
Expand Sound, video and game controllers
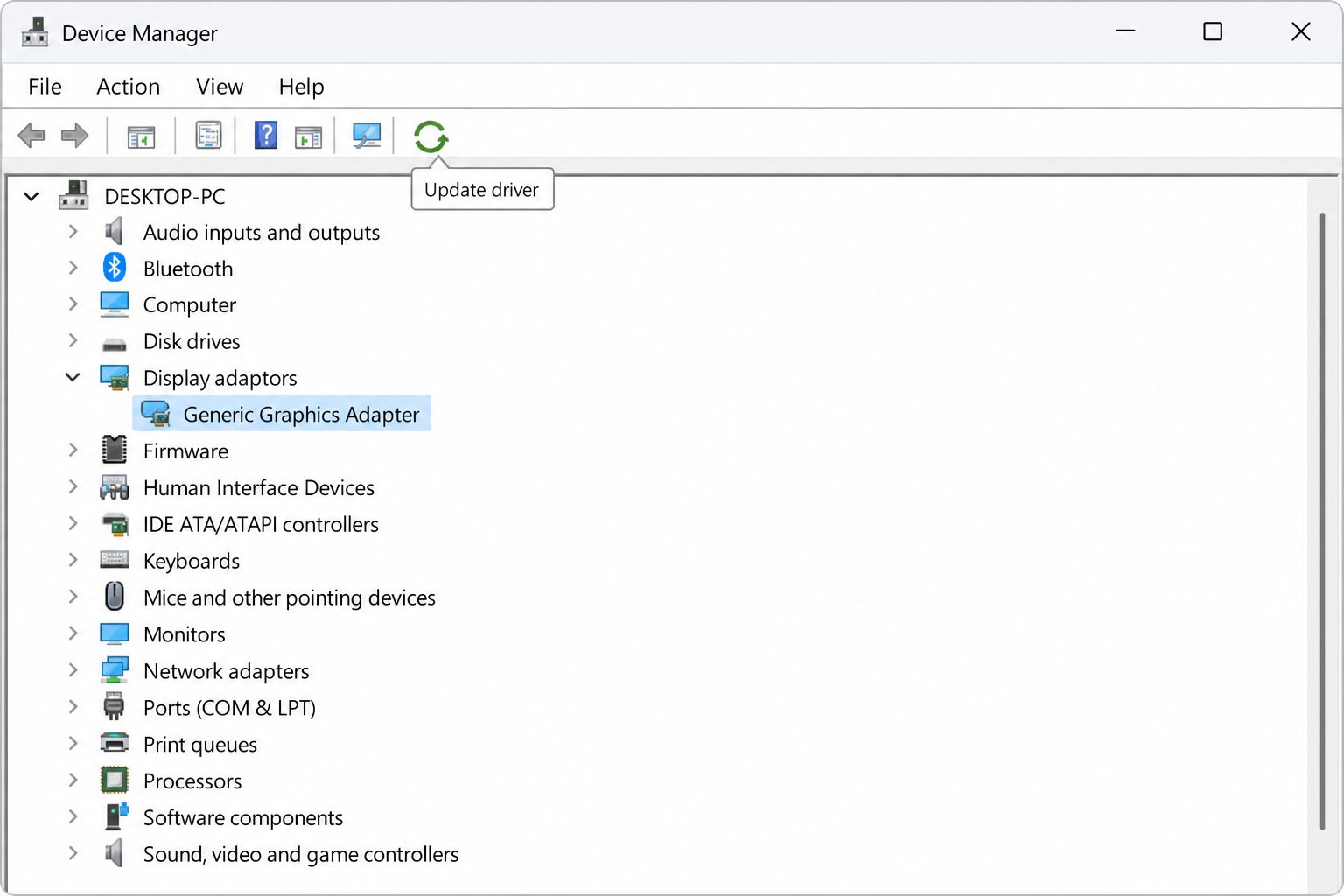pyautogui.click(x=73, y=853)
